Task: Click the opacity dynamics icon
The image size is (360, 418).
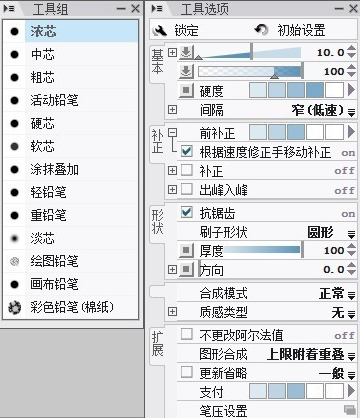Action: coord(186,71)
